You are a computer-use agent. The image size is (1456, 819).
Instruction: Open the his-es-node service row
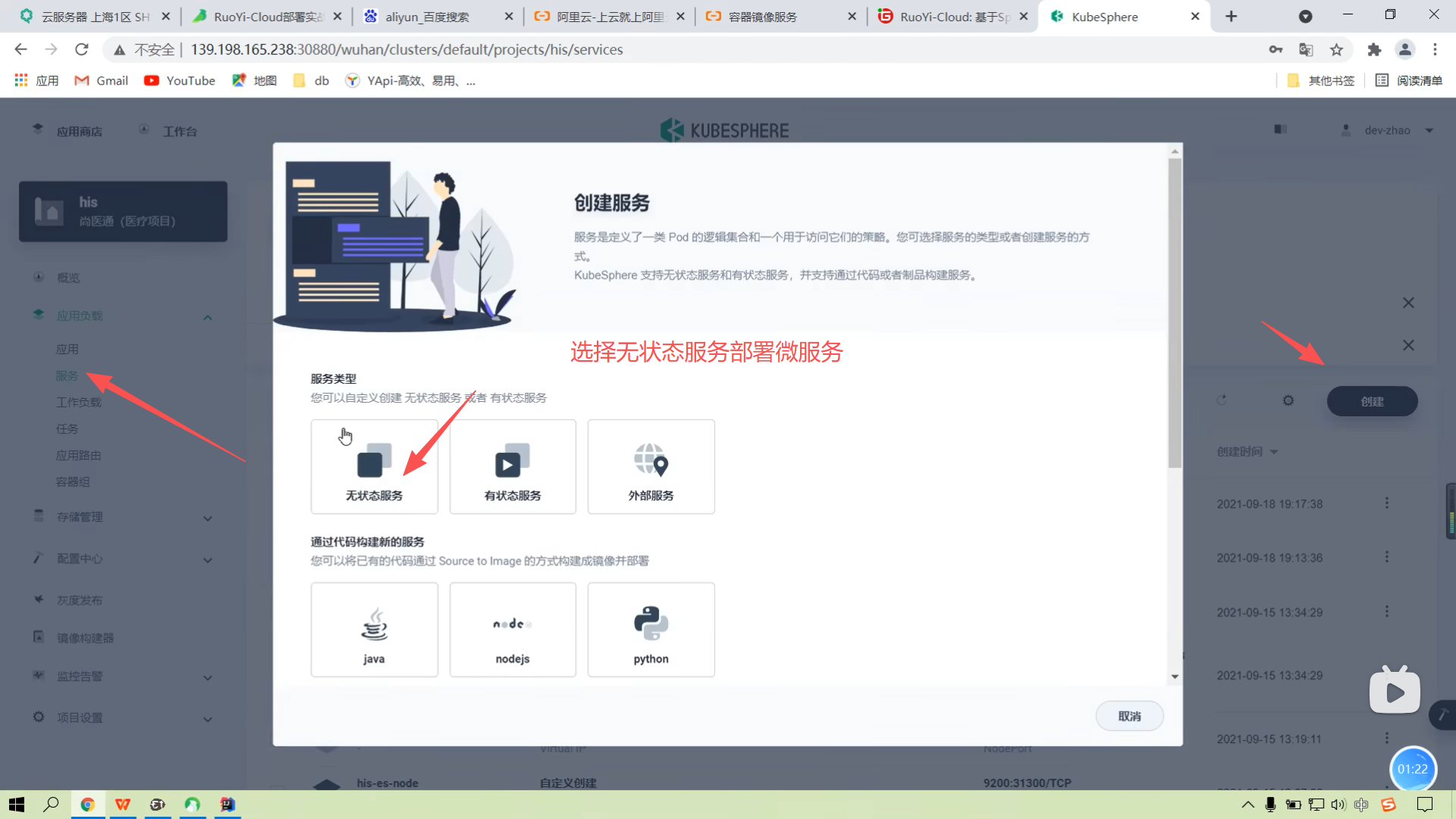(x=387, y=783)
